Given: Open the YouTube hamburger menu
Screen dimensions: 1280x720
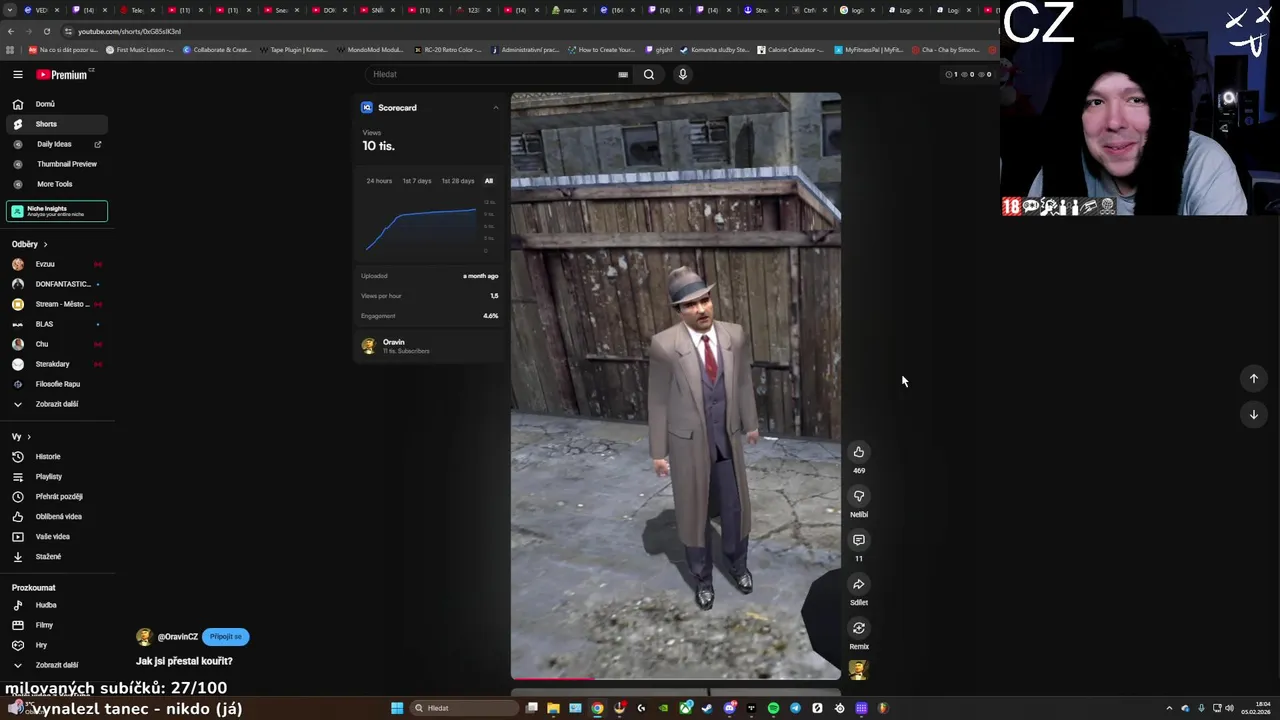Looking at the screenshot, I should tap(17, 74).
